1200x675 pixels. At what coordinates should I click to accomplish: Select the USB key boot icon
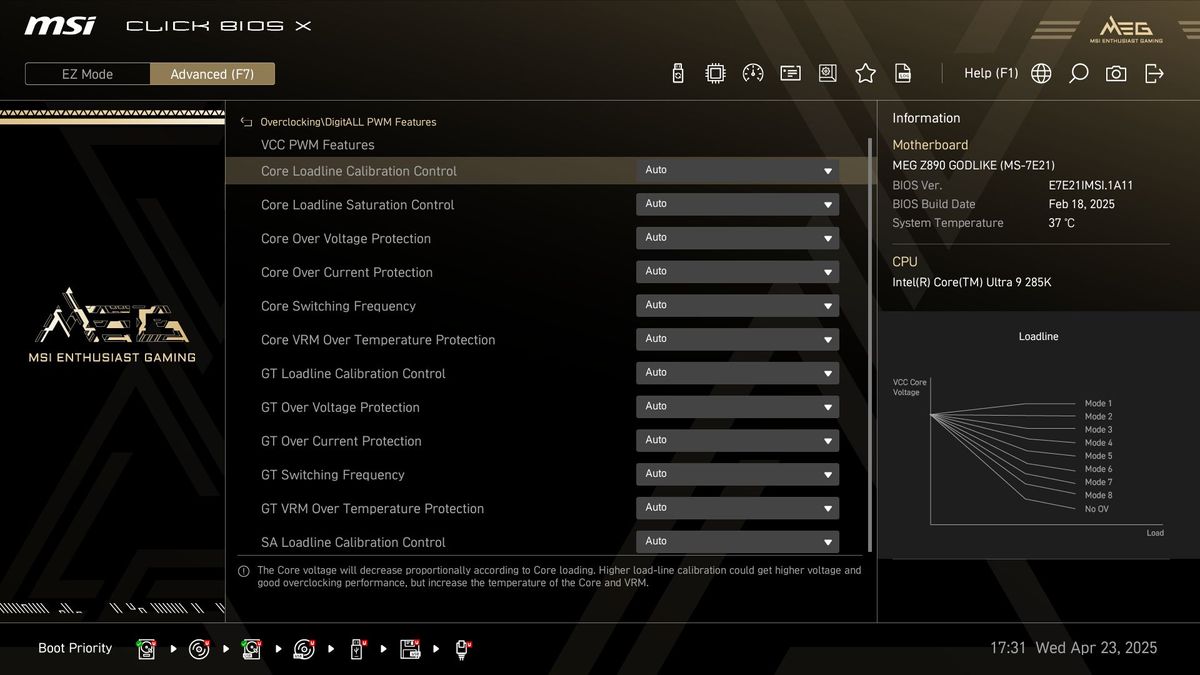[x=357, y=649]
